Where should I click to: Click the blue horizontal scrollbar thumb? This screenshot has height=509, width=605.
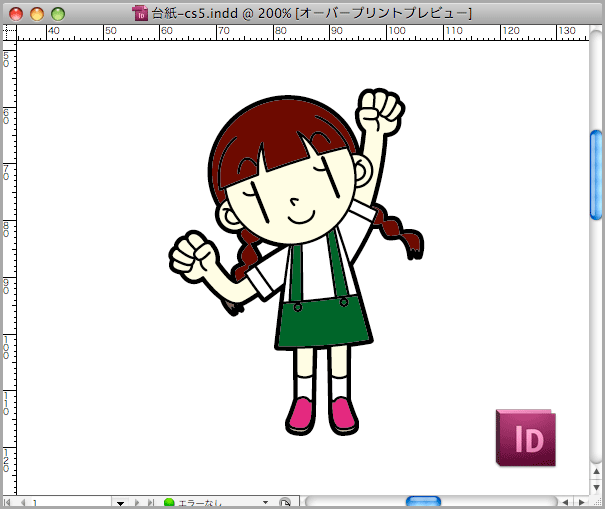coord(423,501)
